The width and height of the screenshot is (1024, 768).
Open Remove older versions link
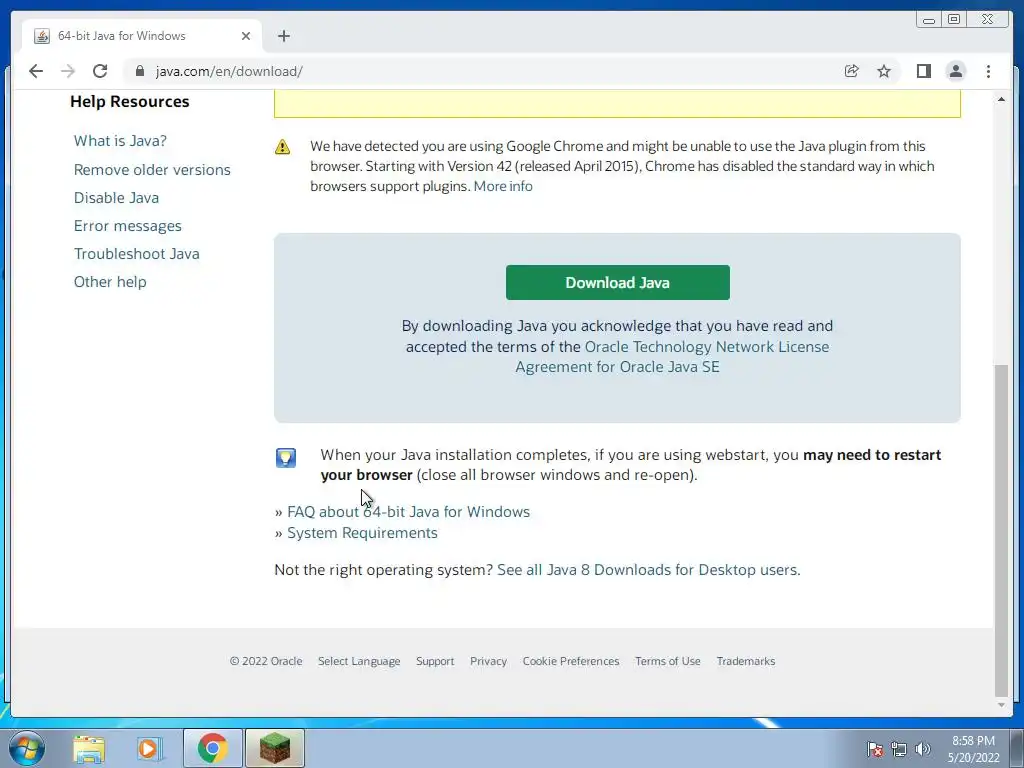pos(152,169)
